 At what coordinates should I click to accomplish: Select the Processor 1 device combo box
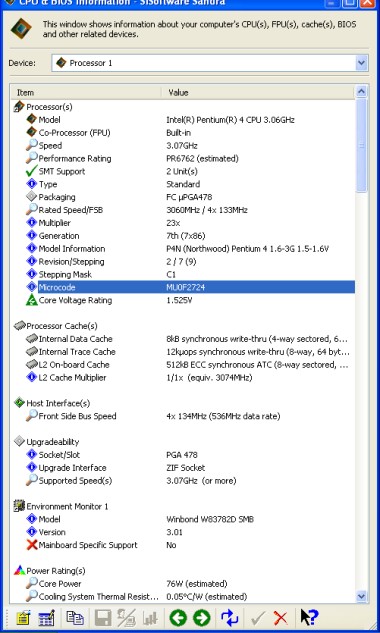(210, 63)
